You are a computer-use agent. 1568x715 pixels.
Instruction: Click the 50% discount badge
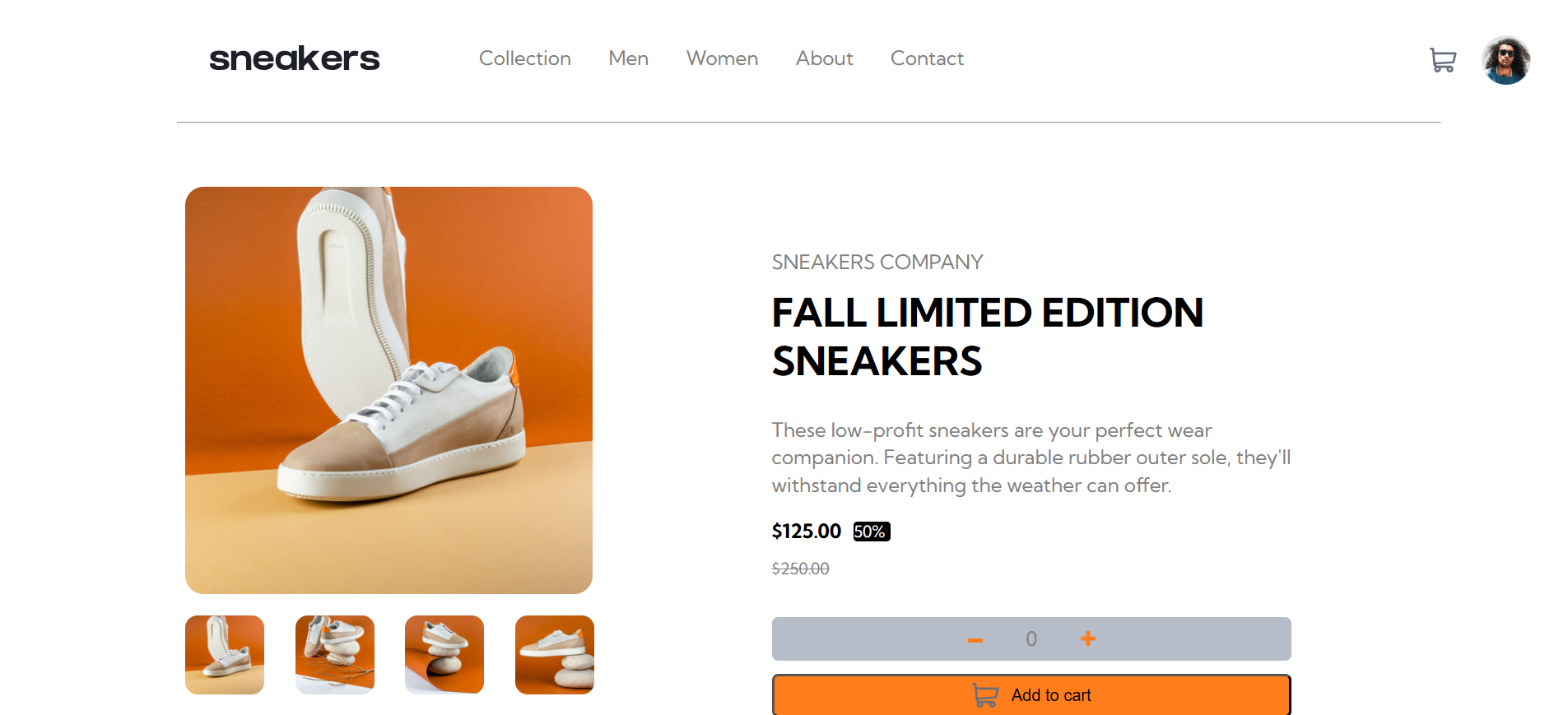(871, 532)
